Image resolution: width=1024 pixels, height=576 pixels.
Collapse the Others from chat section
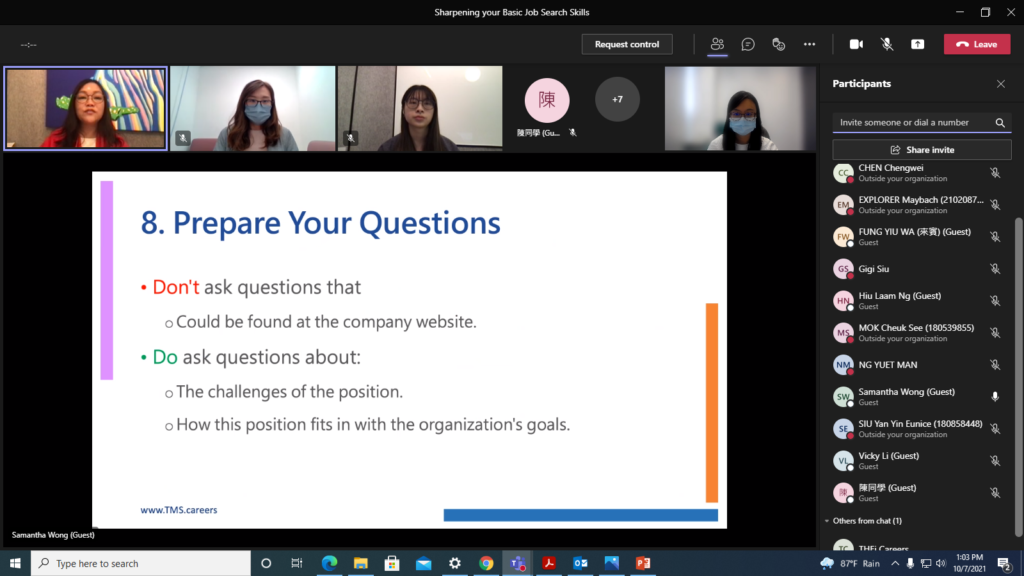point(827,520)
